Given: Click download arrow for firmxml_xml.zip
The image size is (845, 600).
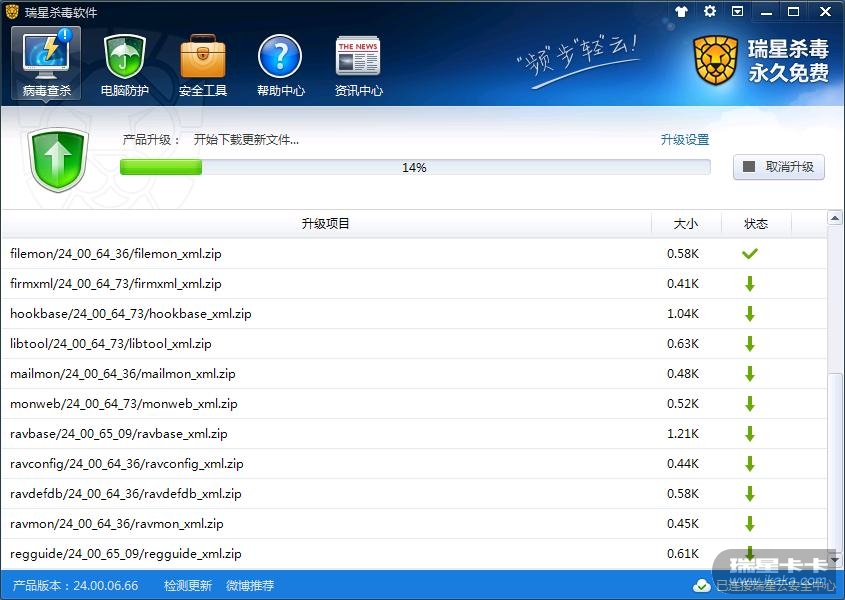Looking at the screenshot, I should click(750, 284).
